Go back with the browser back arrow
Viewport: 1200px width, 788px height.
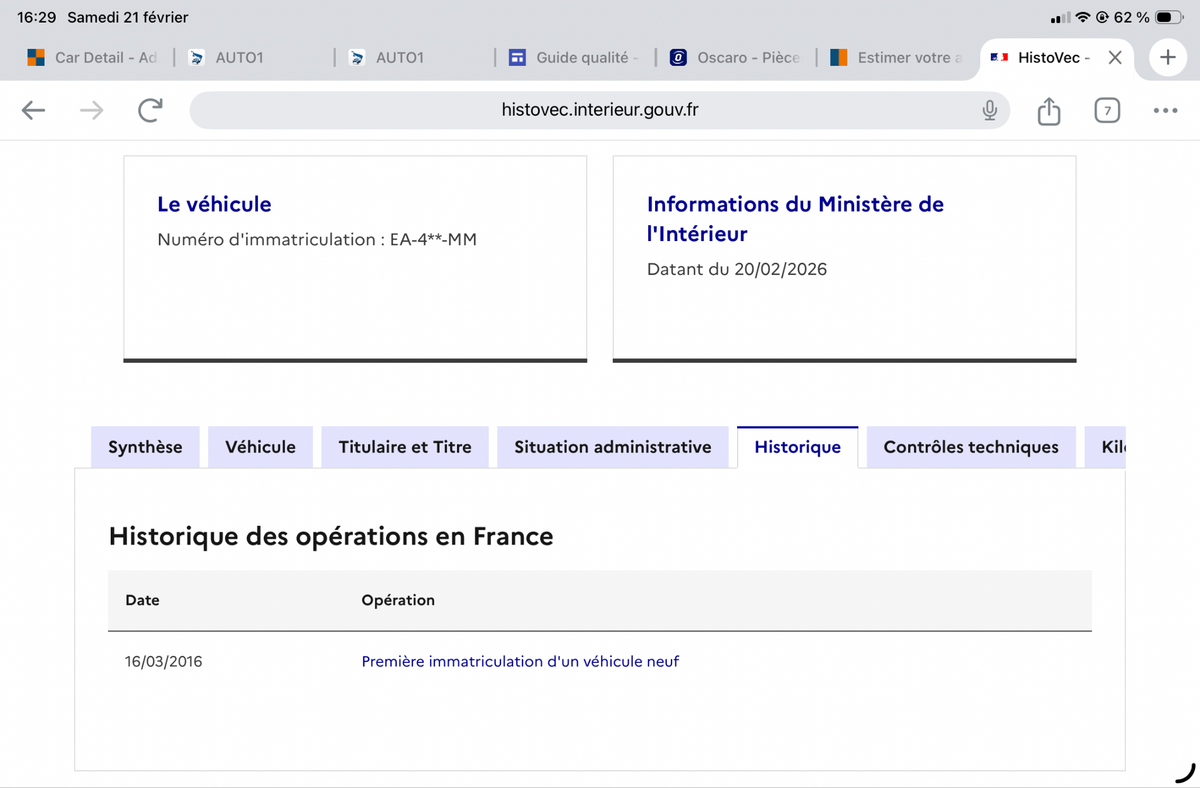pyautogui.click(x=34, y=111)
